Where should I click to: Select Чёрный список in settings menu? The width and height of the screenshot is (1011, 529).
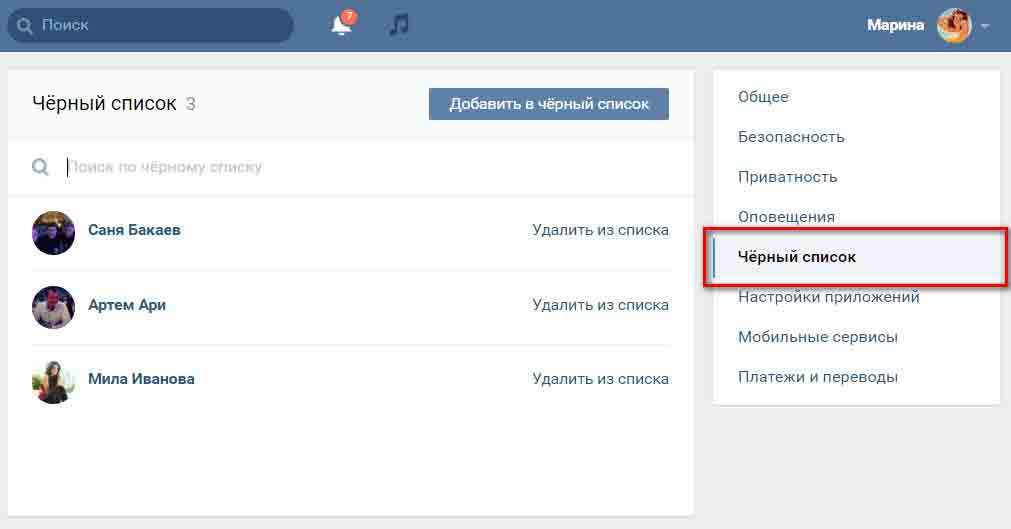(x=856, y=257)
